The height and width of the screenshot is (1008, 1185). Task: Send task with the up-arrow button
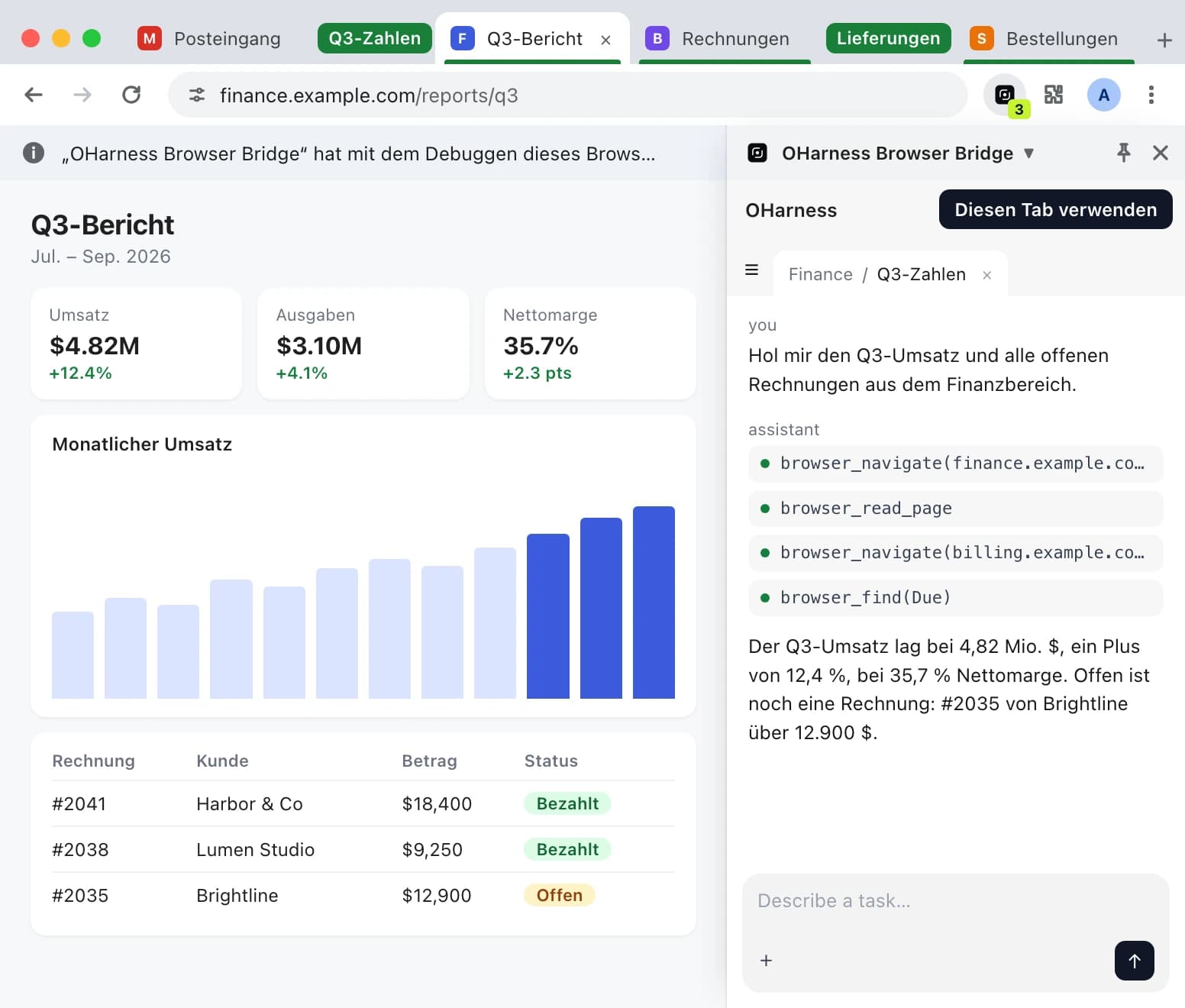pyautogui.click(x=1134, y=961)
